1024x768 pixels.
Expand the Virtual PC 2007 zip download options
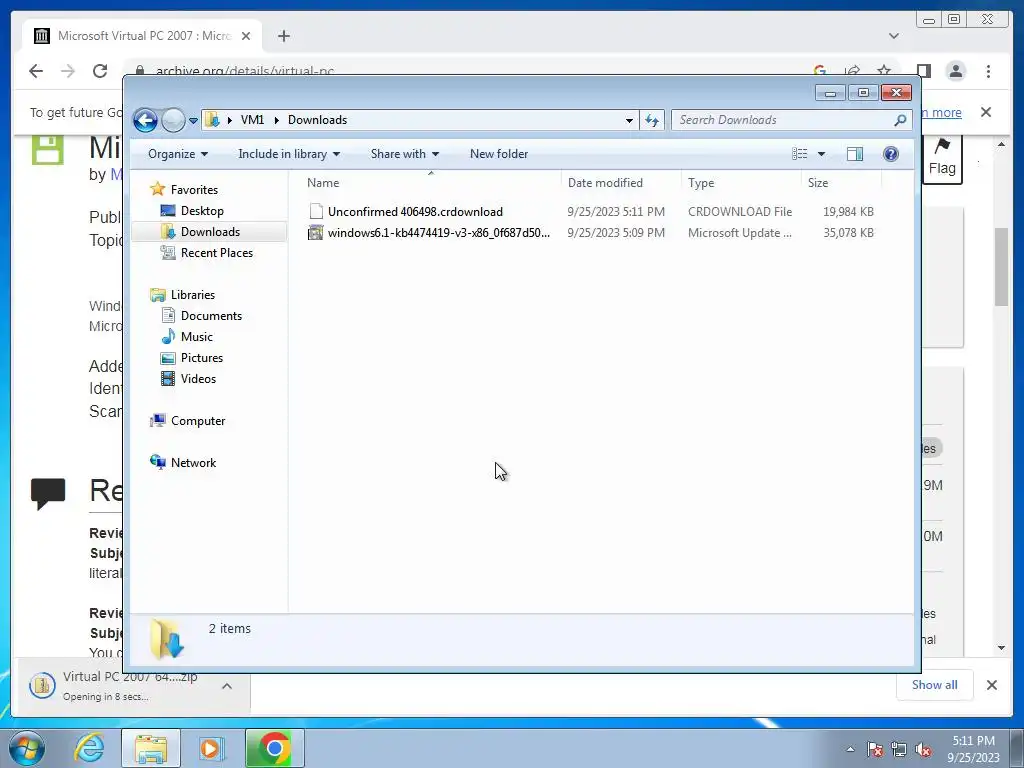point(227,686)
